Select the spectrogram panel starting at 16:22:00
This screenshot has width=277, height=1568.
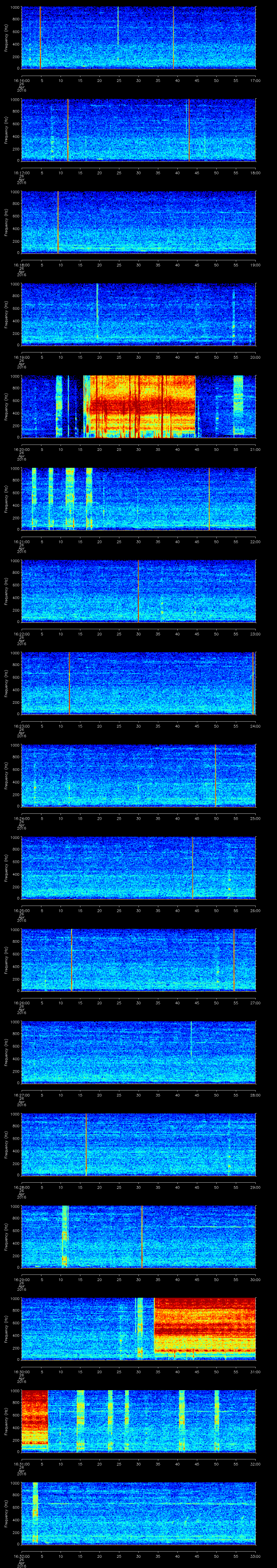[x=138, y=591]
